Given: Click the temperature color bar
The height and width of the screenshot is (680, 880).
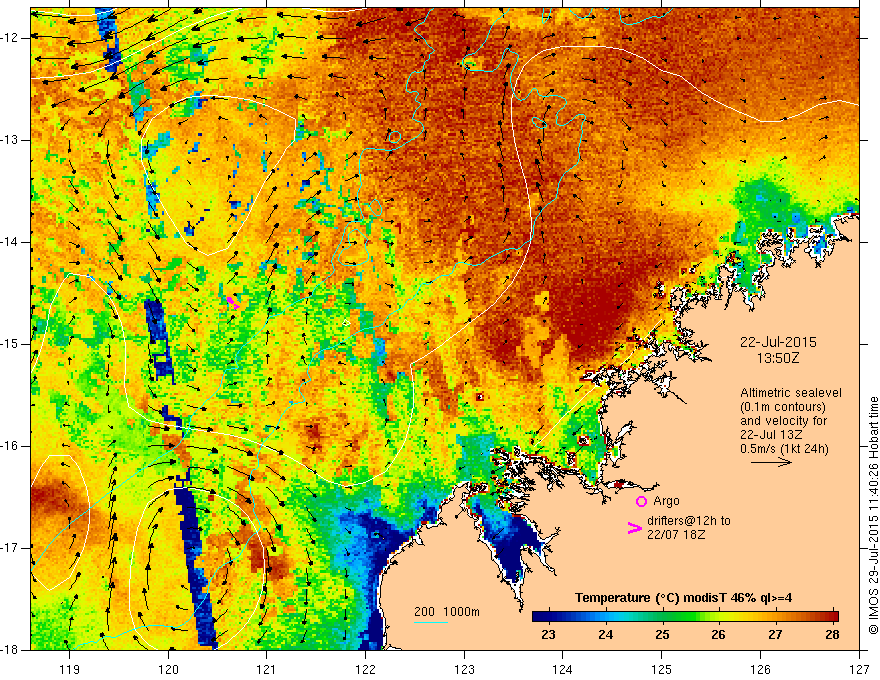Looking at the screenshot, I should pyautogui.click(x=685, y=616).
